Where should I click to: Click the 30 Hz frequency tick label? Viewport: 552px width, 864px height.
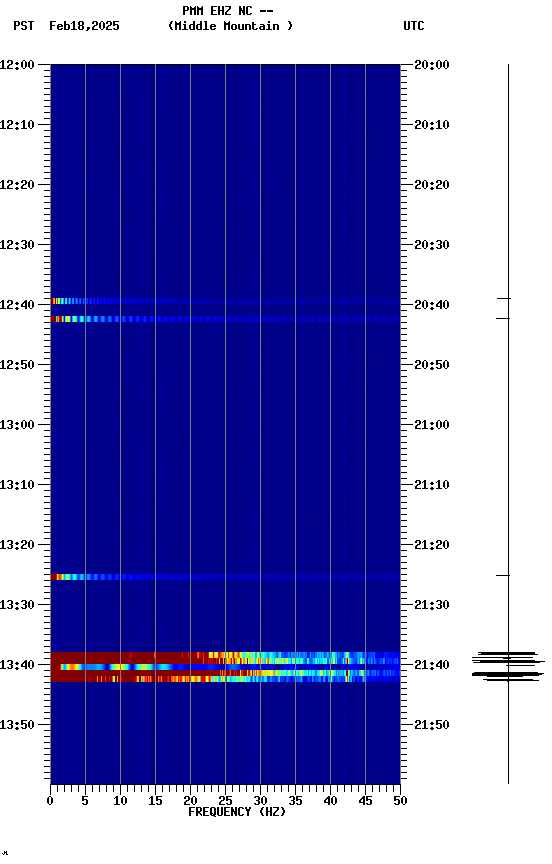(x=260, y=801)
